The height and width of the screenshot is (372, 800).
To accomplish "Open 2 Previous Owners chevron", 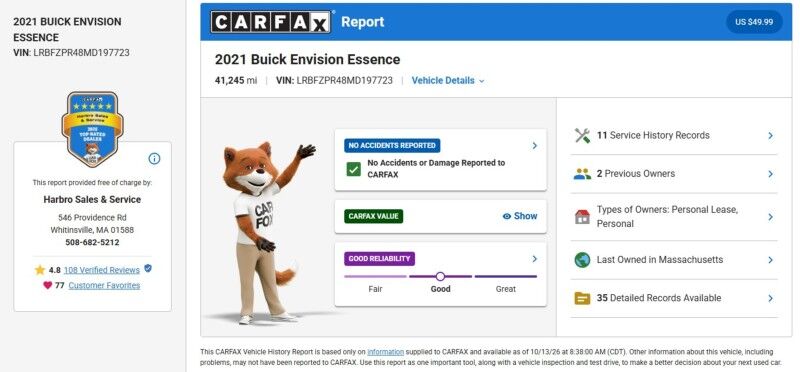I will pyautogui.click(x=770, y=174).
